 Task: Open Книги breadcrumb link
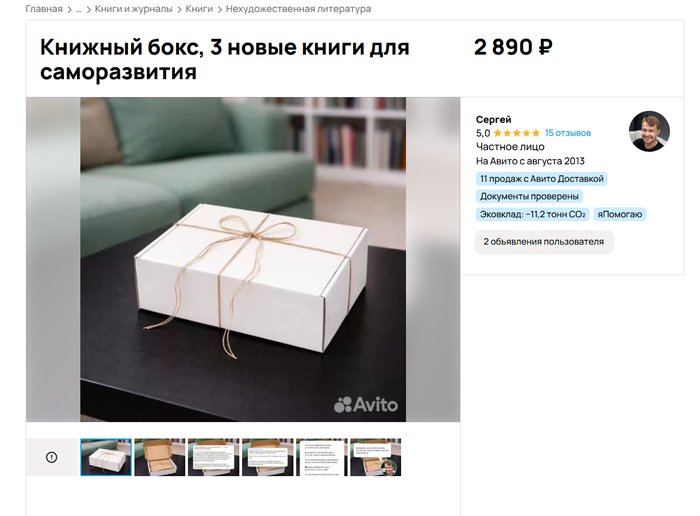tap(199, 9)
